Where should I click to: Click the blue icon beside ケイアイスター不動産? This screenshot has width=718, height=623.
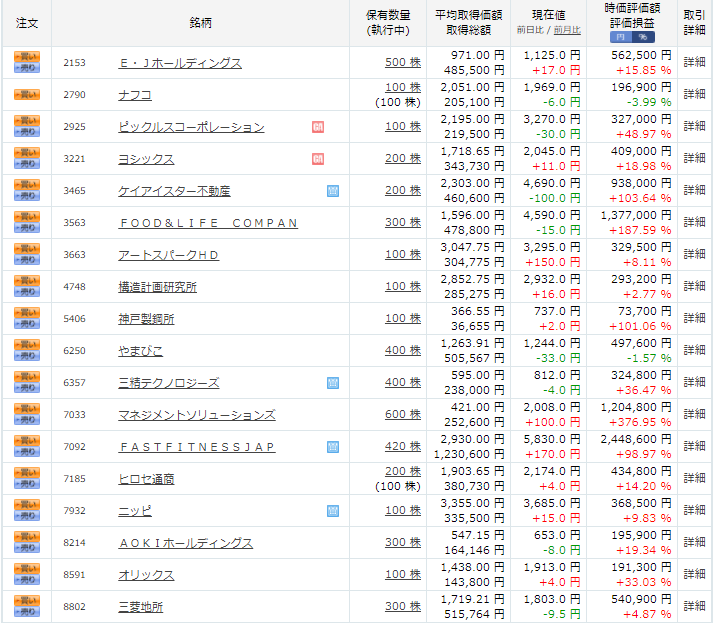point(333,191)
